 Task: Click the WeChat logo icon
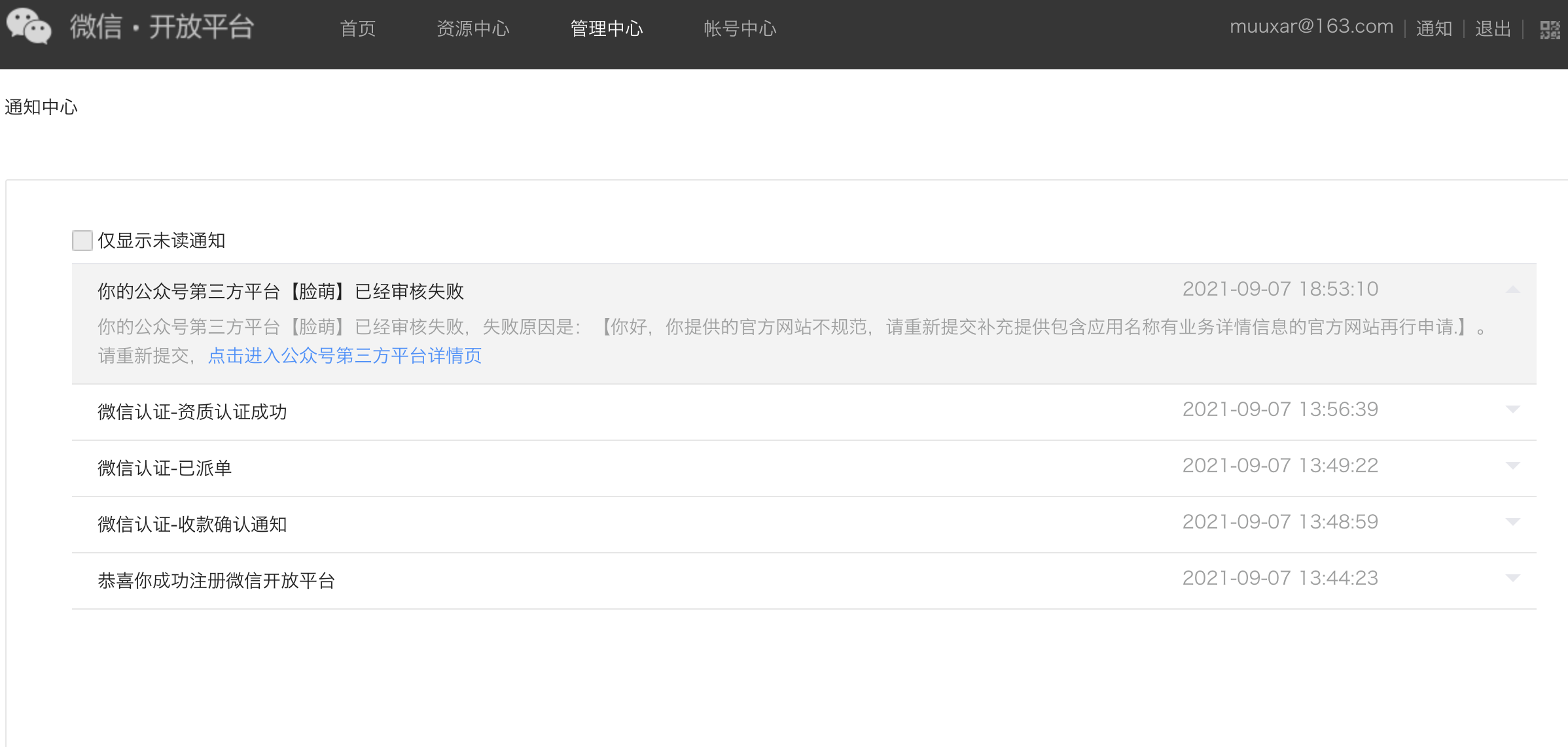(28, 26)
